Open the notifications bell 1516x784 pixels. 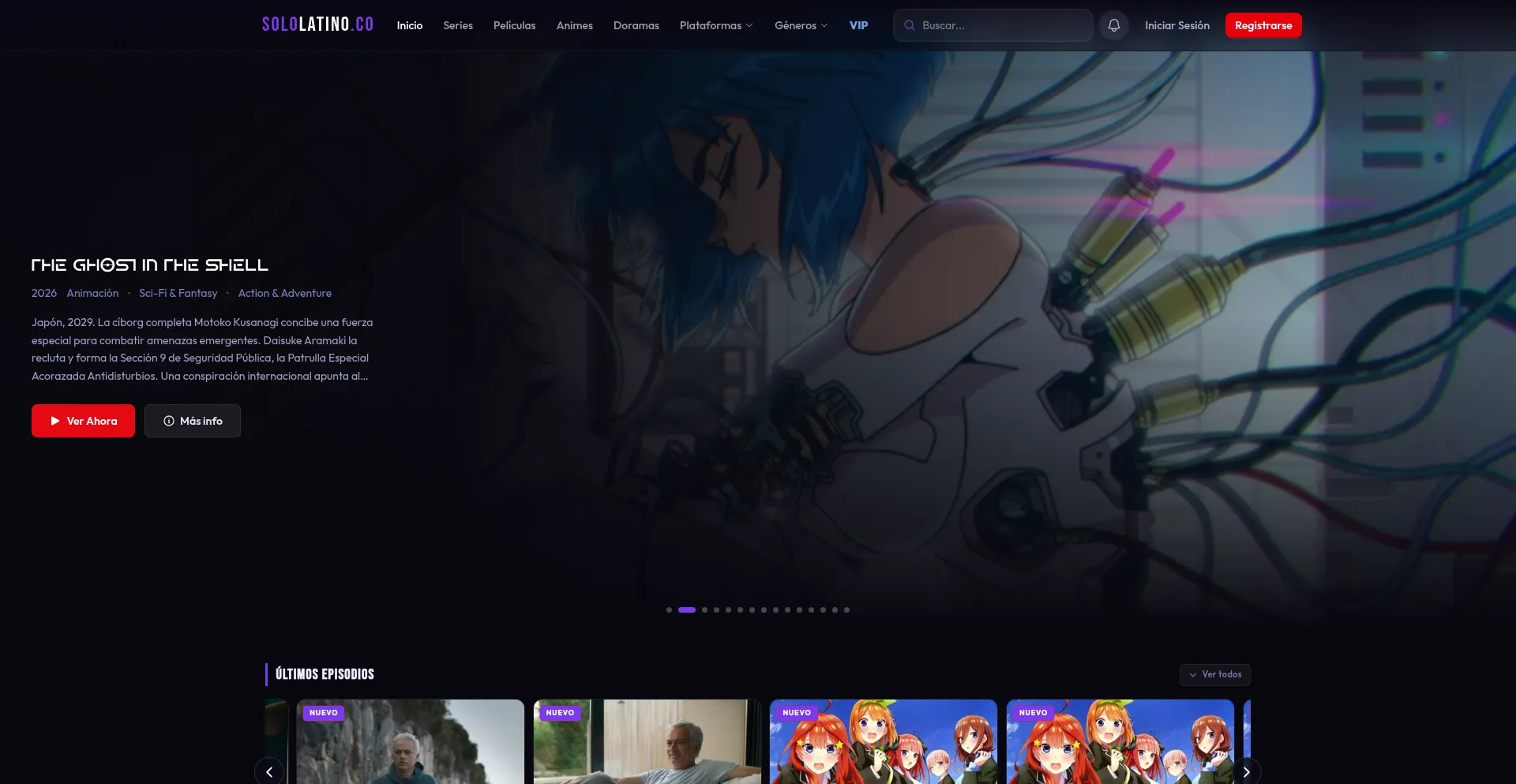[x=1113, y=25]
